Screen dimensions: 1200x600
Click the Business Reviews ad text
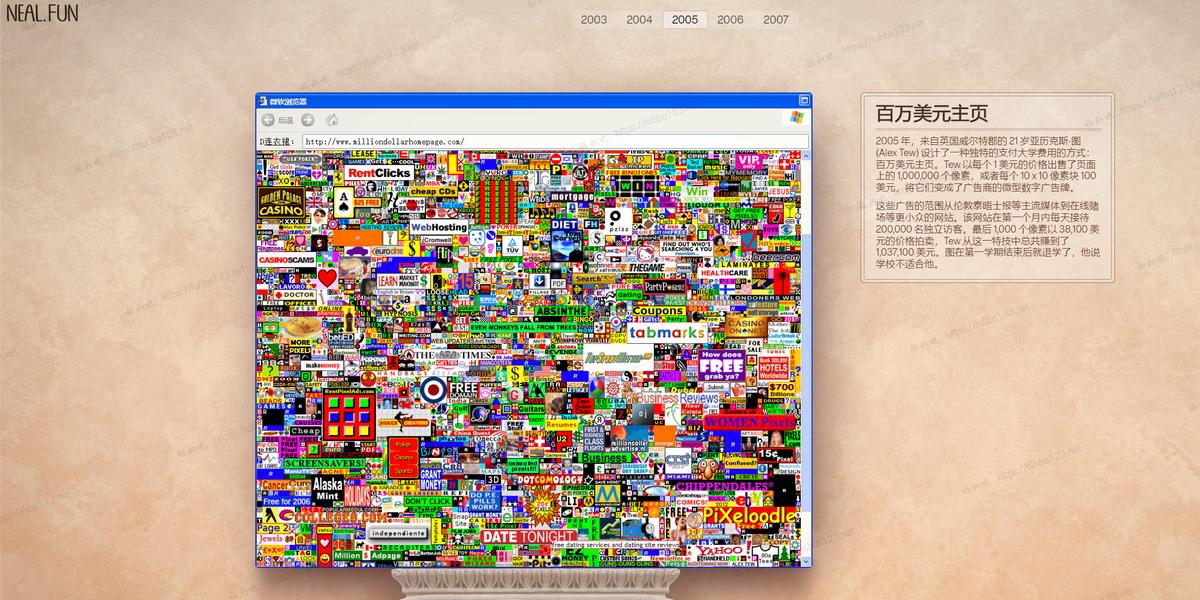[679, 398]
